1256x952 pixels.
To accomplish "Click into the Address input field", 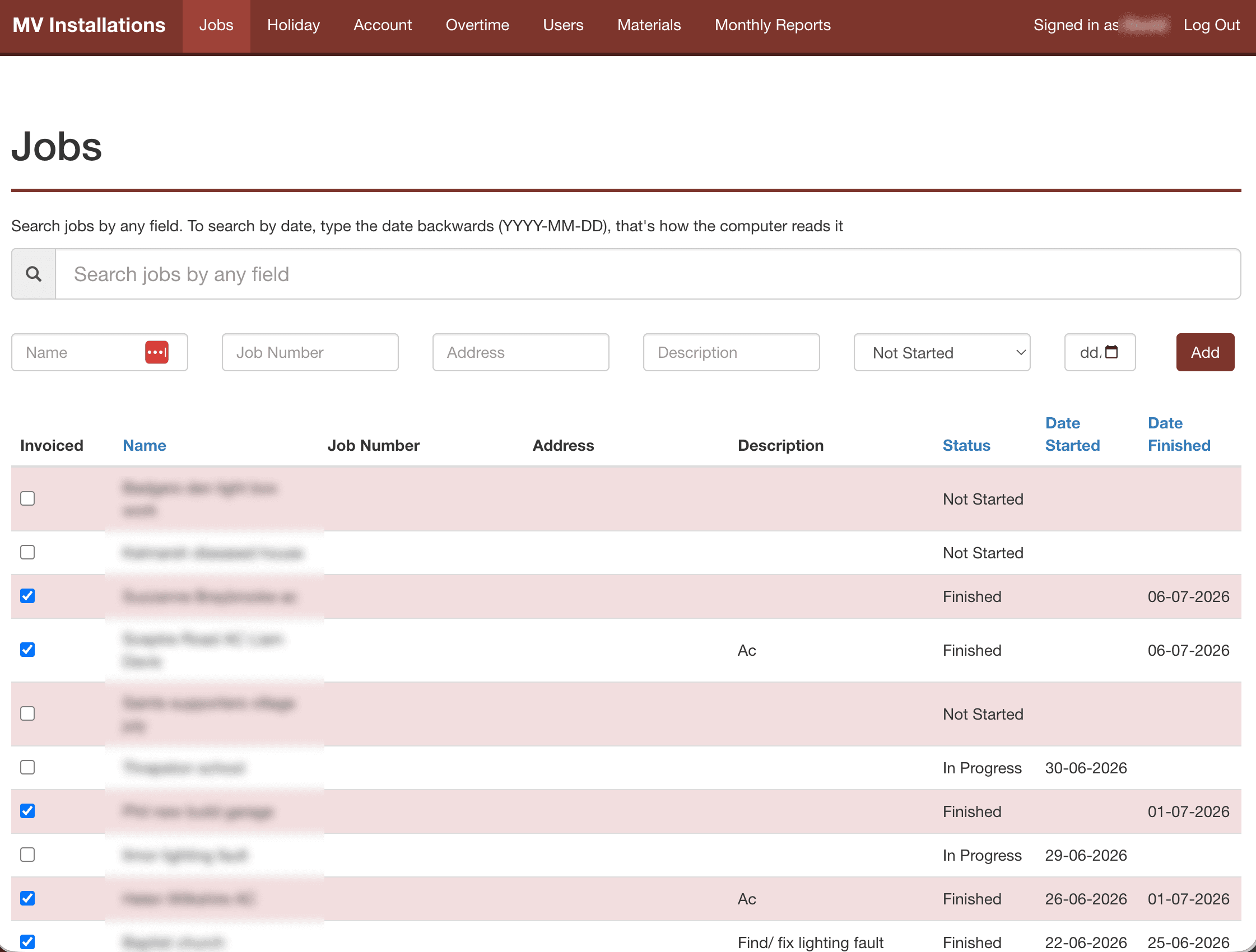I will (x=520, y=353).
